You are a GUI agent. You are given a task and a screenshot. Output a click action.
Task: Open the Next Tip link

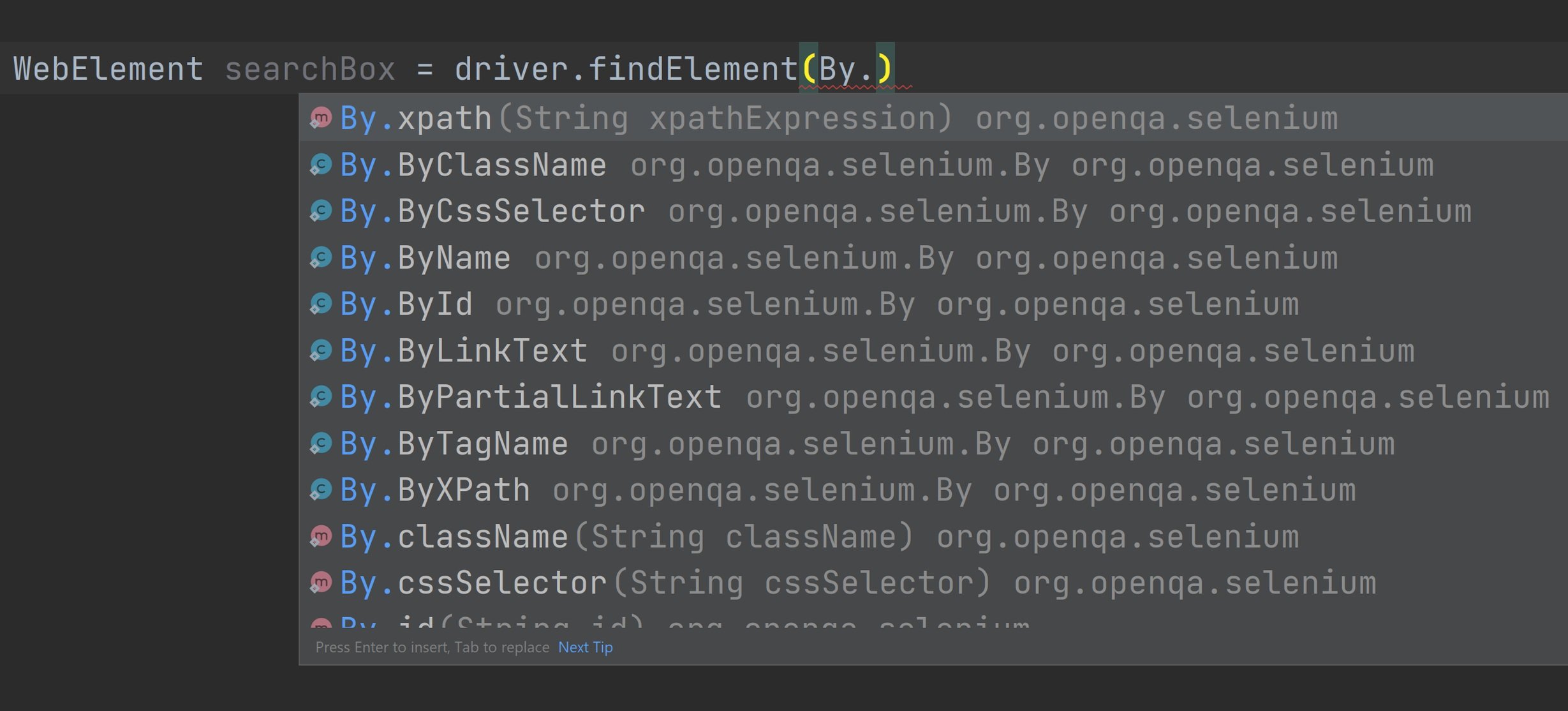click(584, 647)
